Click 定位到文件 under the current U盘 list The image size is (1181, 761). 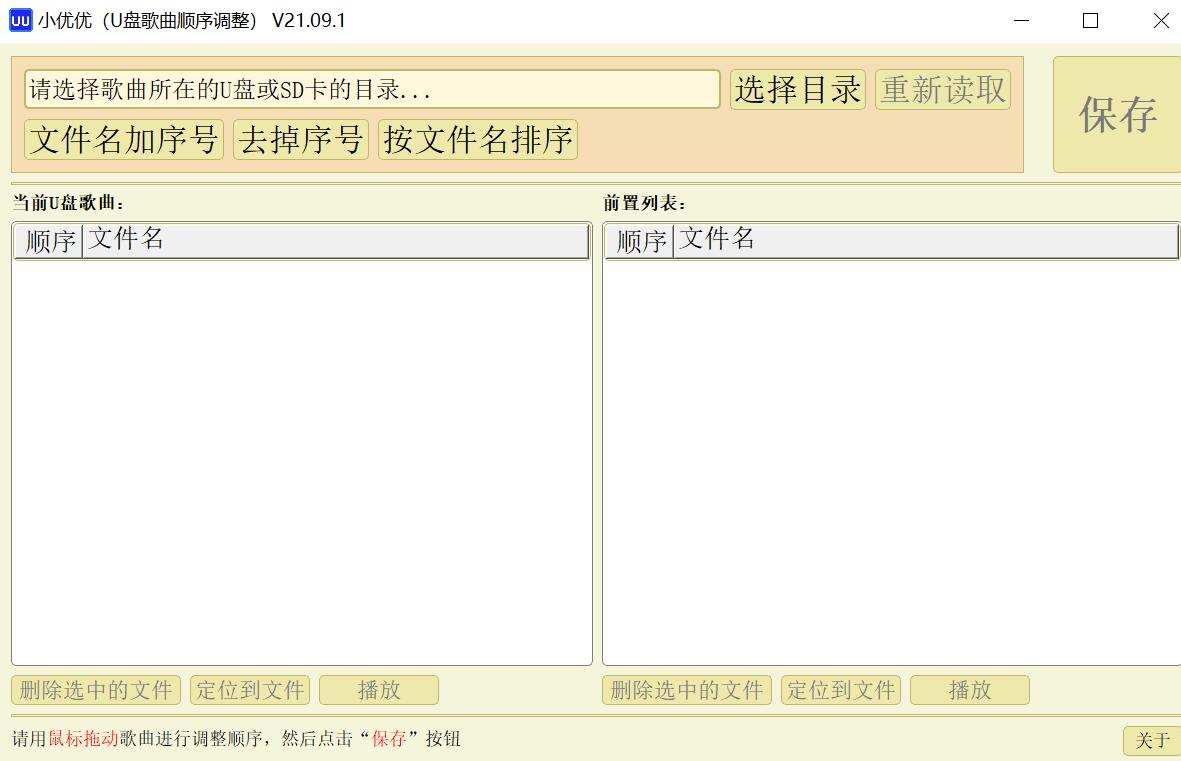pos(250,690)
